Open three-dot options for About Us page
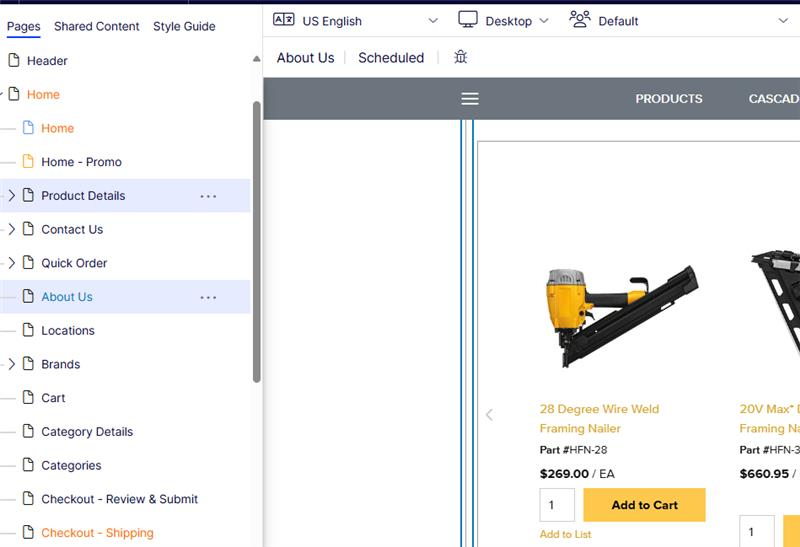The image size is (800, 547). tap(208, 297)
